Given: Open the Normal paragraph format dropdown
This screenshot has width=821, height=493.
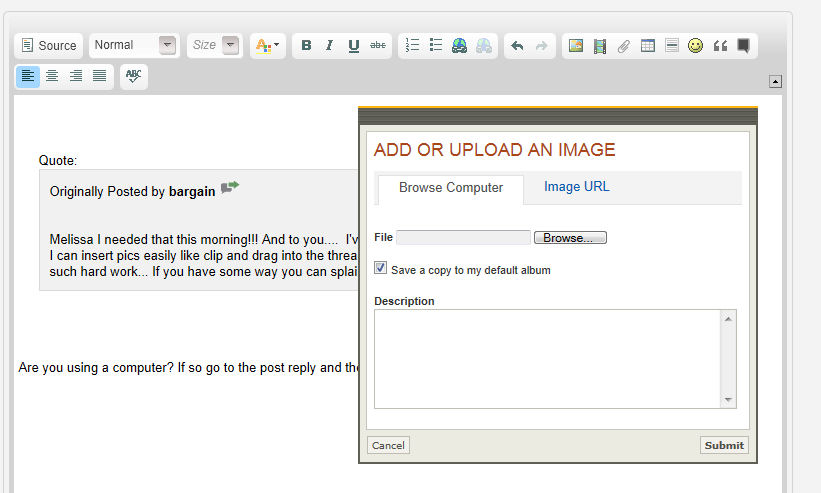Looking at the screenshot, I should [134, 45].
